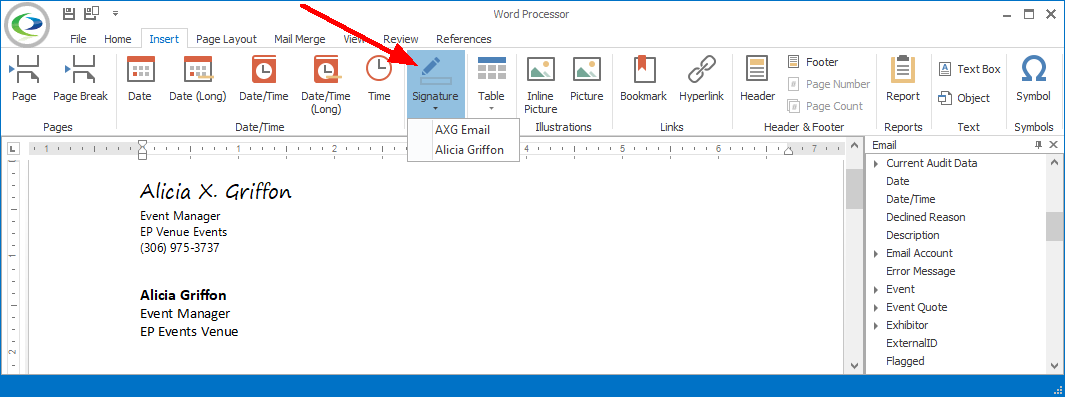
Task: Insert a Report
Action: pos(903,79)
